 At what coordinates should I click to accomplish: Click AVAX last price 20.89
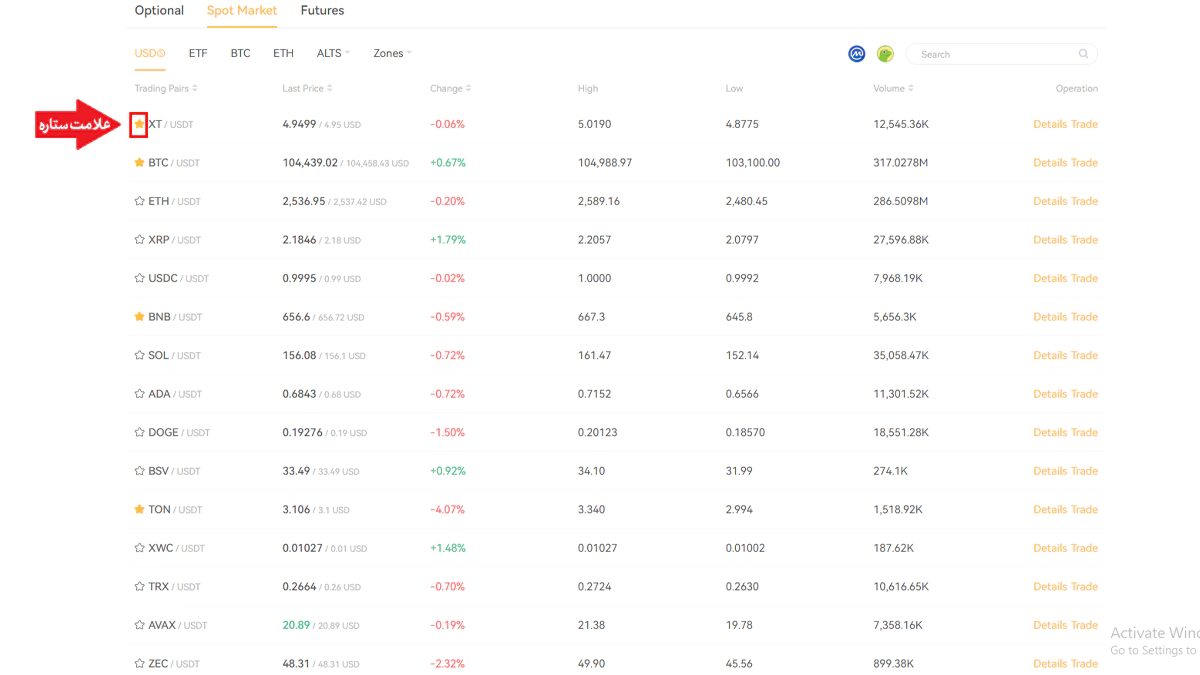pos(296,625)
